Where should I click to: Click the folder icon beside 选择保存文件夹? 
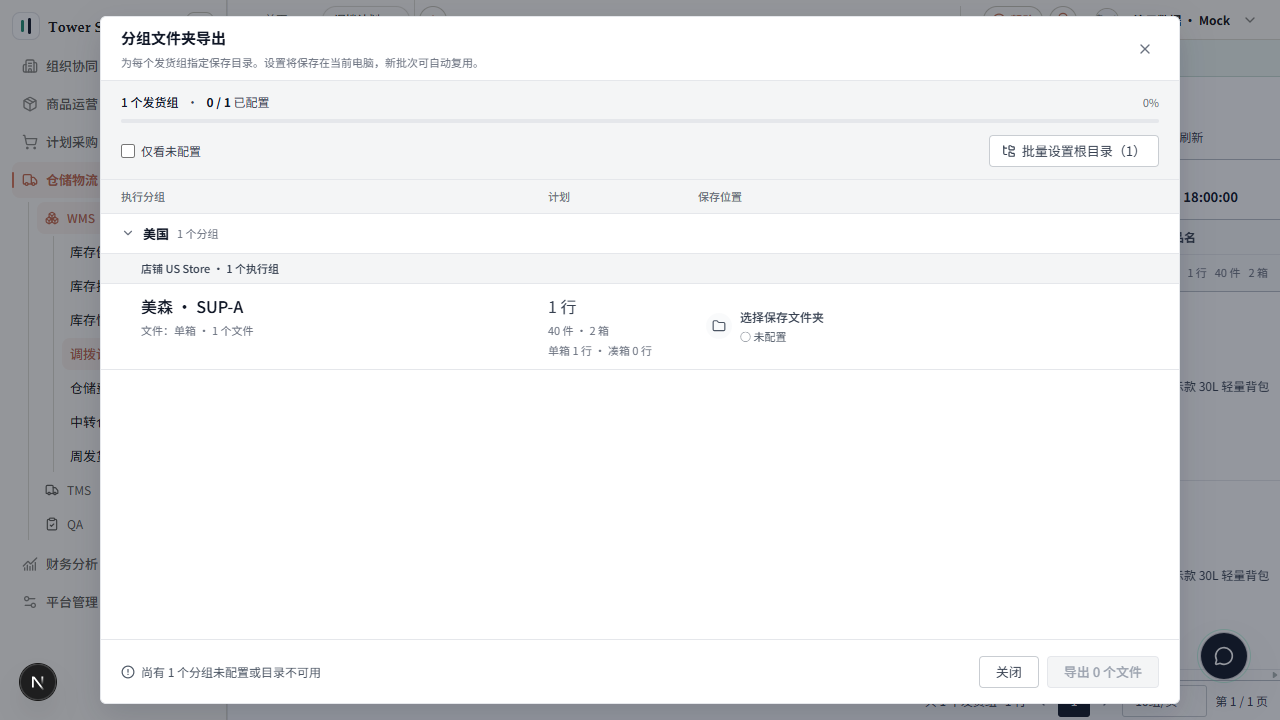[719, 326]
